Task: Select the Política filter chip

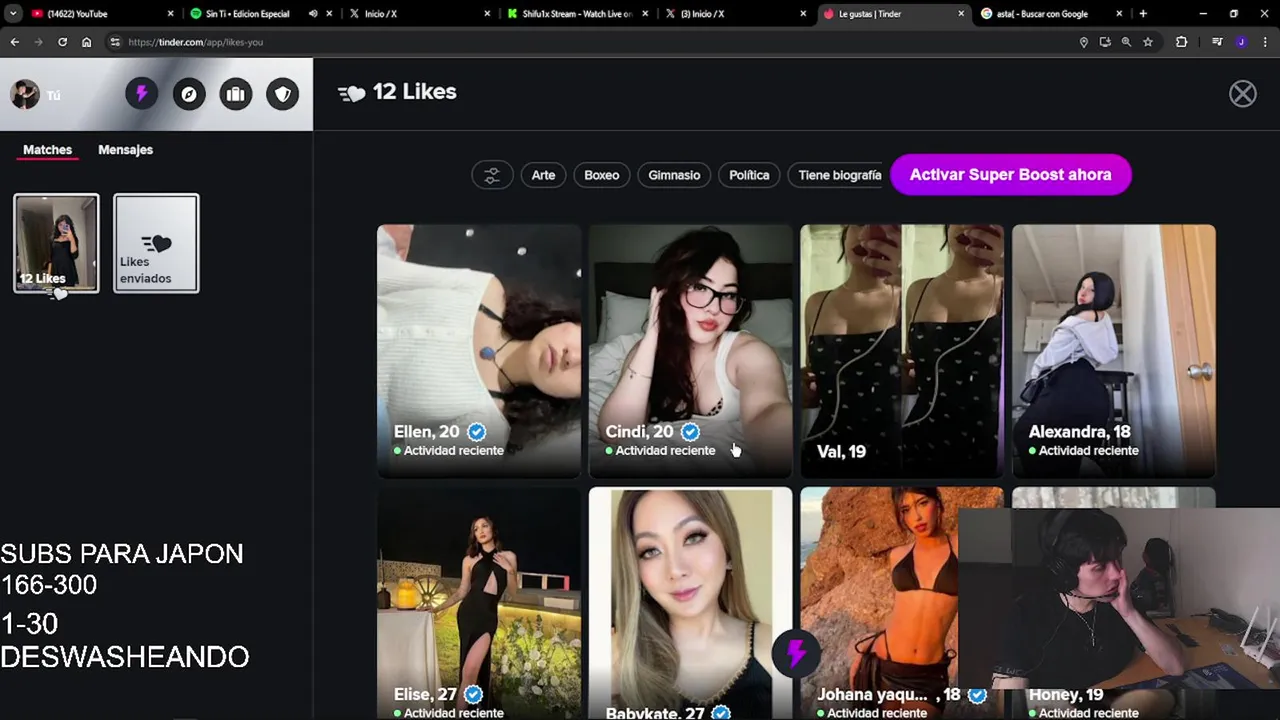Action: tap(749, 175)
